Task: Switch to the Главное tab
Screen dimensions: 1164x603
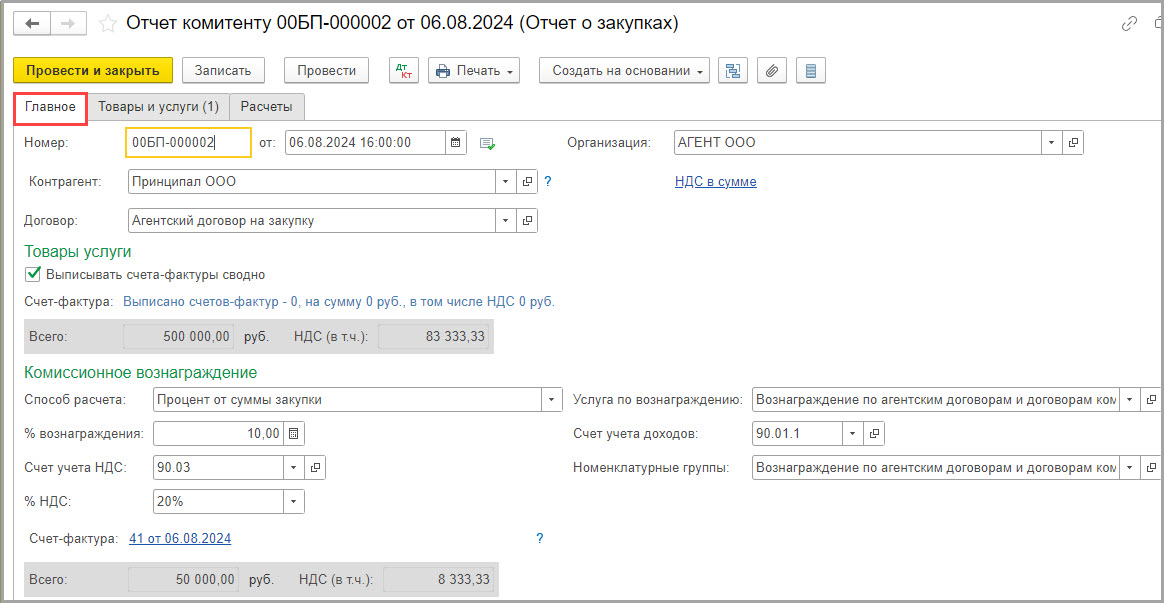Action: pyautogui.click(x=50, y=107)
